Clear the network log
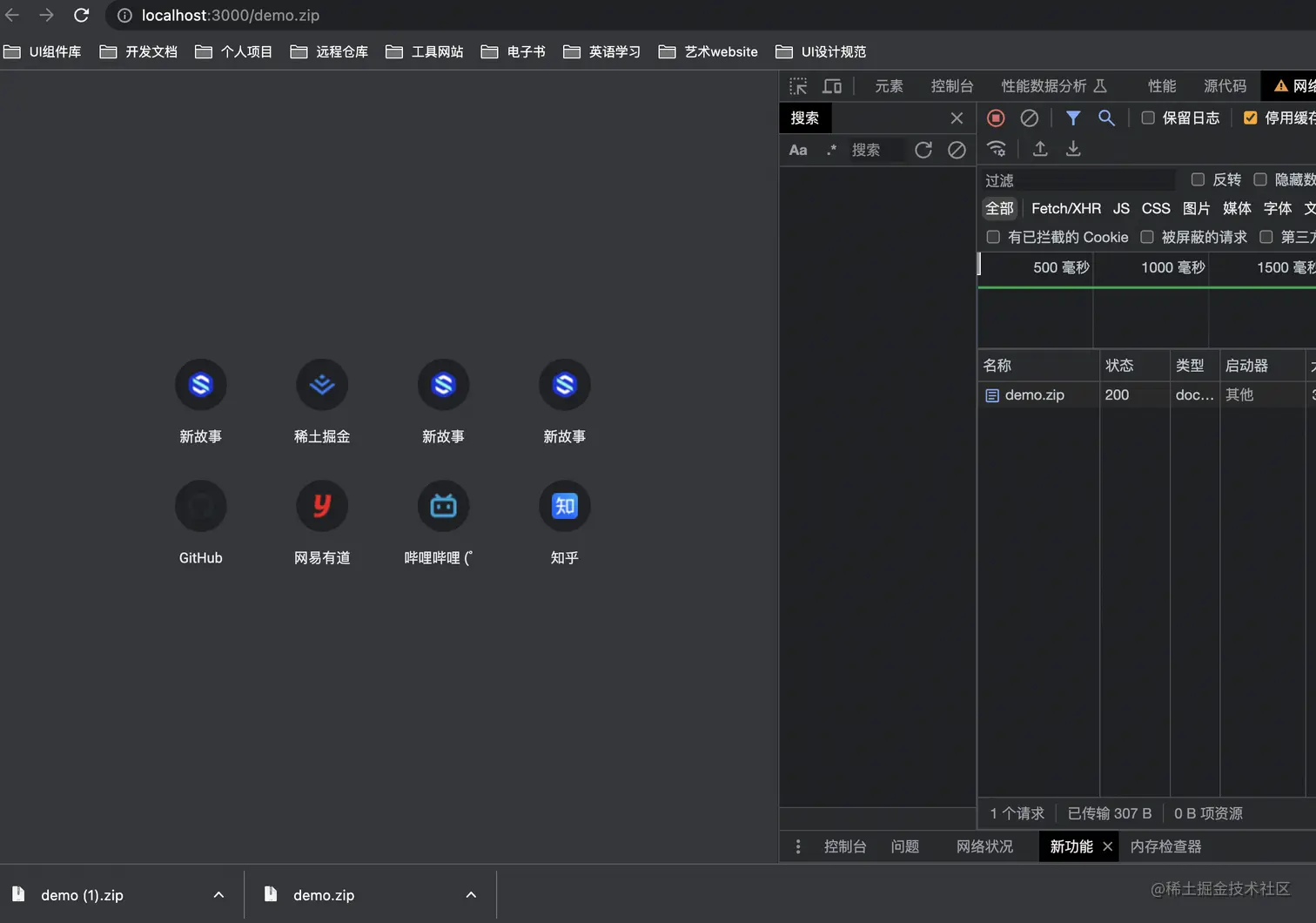Image resolution: width=1316 pixels, height=923 pixels. pos(1029,118)
